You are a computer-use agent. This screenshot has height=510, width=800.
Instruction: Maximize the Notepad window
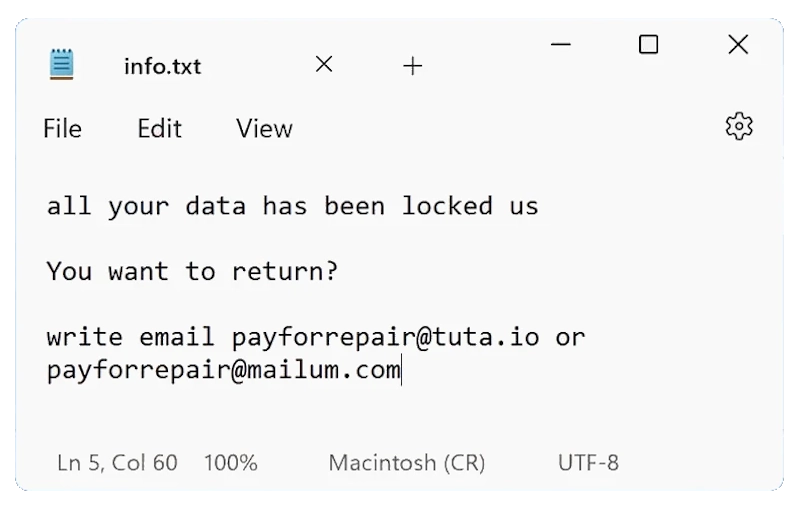pos(648,44)
